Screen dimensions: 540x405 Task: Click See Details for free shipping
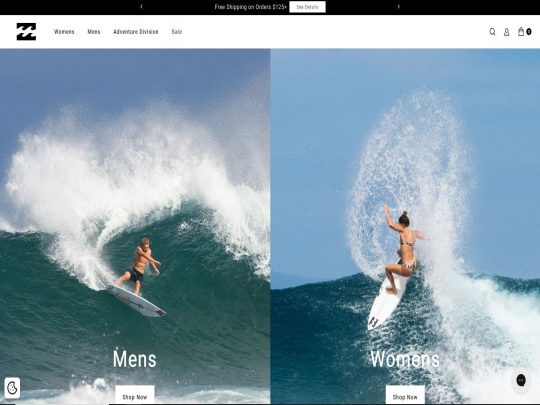307,7
